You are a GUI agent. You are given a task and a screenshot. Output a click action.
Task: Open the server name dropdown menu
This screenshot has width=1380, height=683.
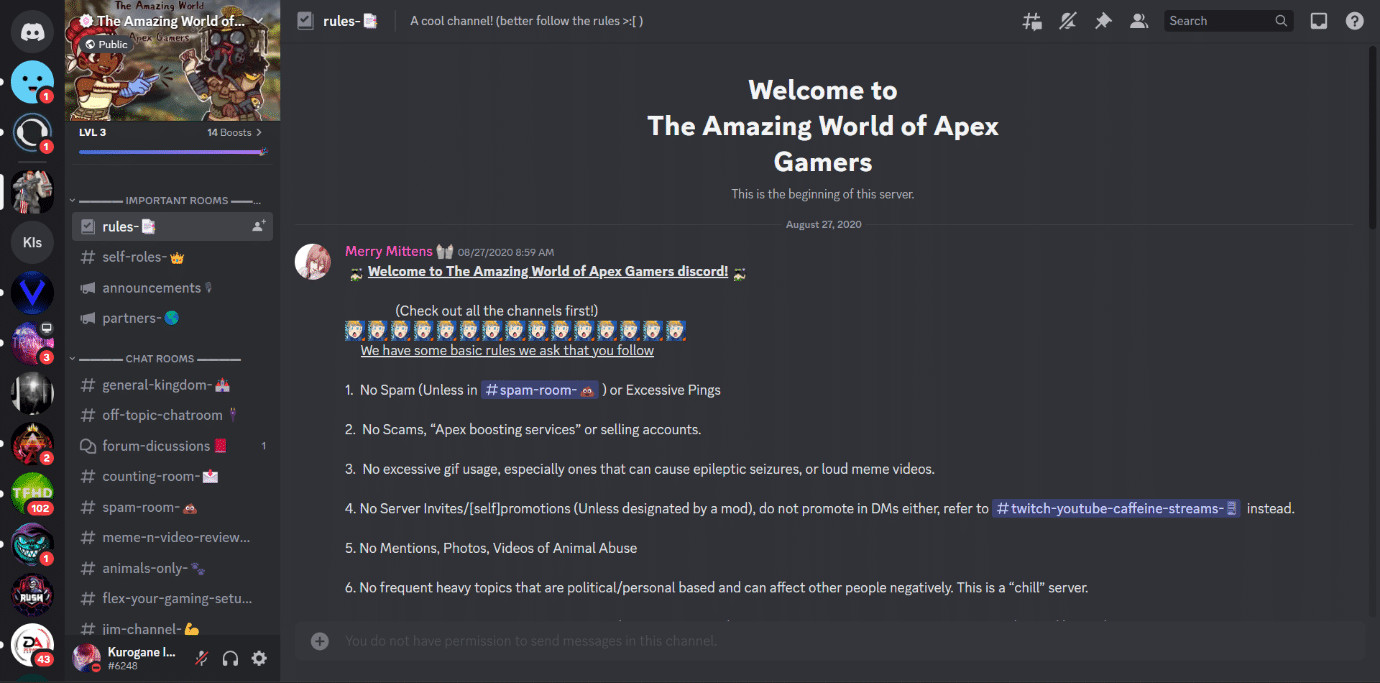coord(172,20)
